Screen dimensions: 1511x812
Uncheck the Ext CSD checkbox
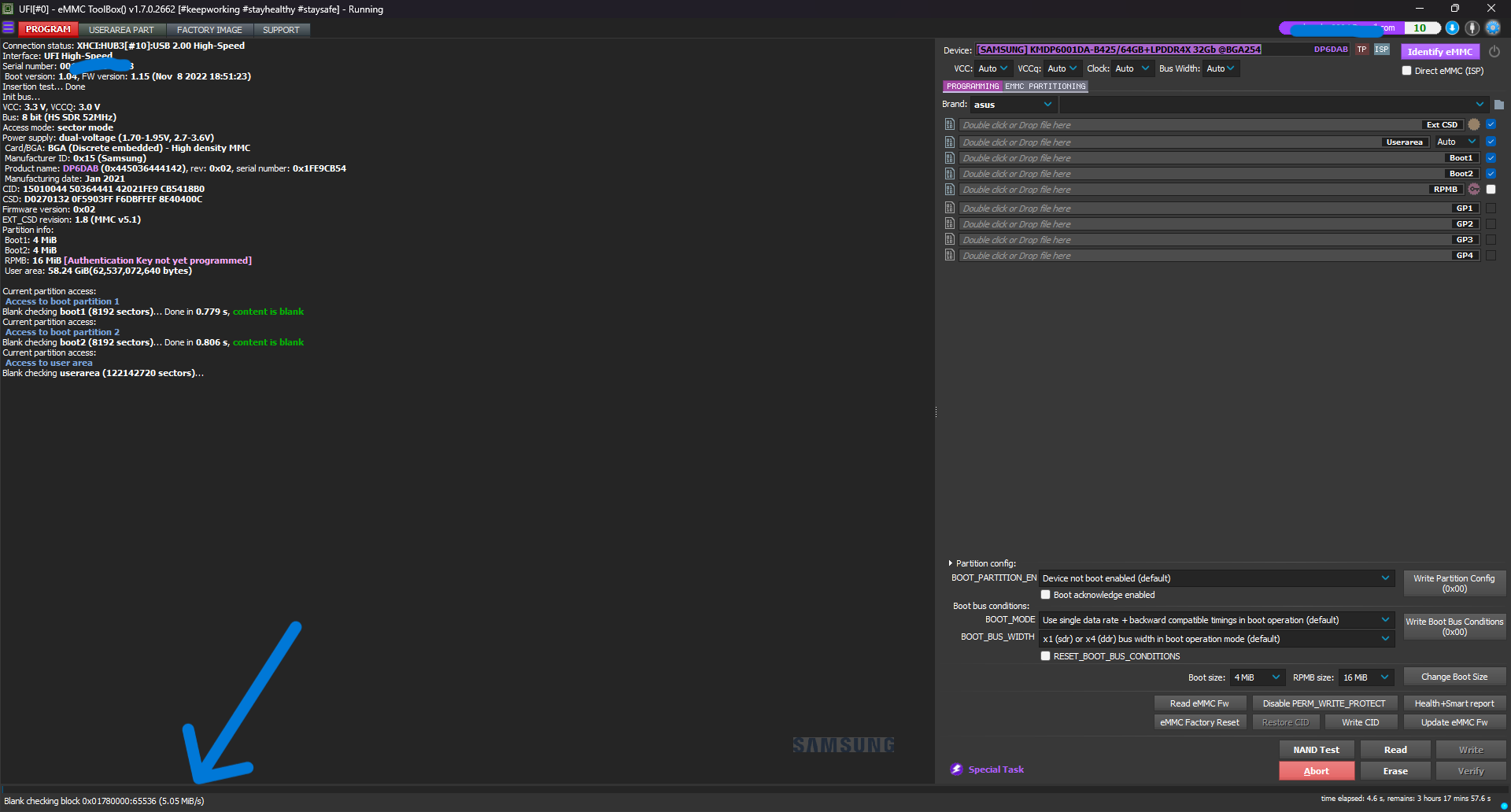click(1491, 124)
